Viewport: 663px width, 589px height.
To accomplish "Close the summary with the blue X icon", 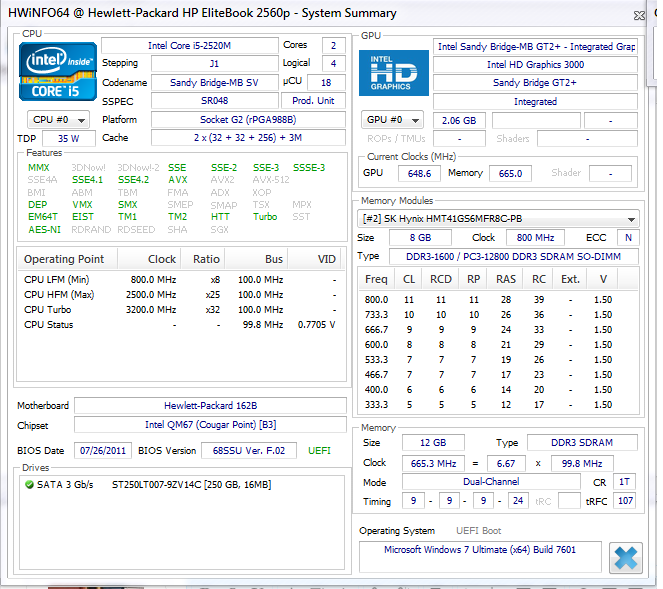I will click(x=626, y=557).
